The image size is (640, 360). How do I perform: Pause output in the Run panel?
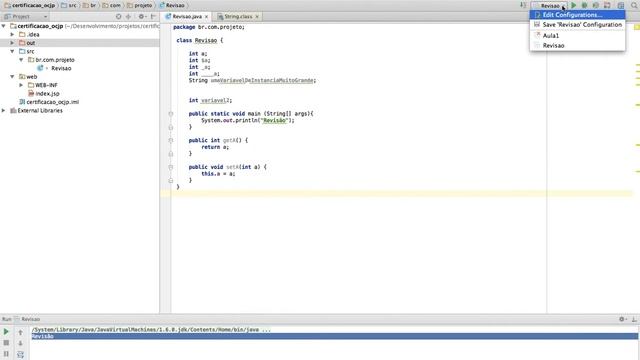(6, 354)
